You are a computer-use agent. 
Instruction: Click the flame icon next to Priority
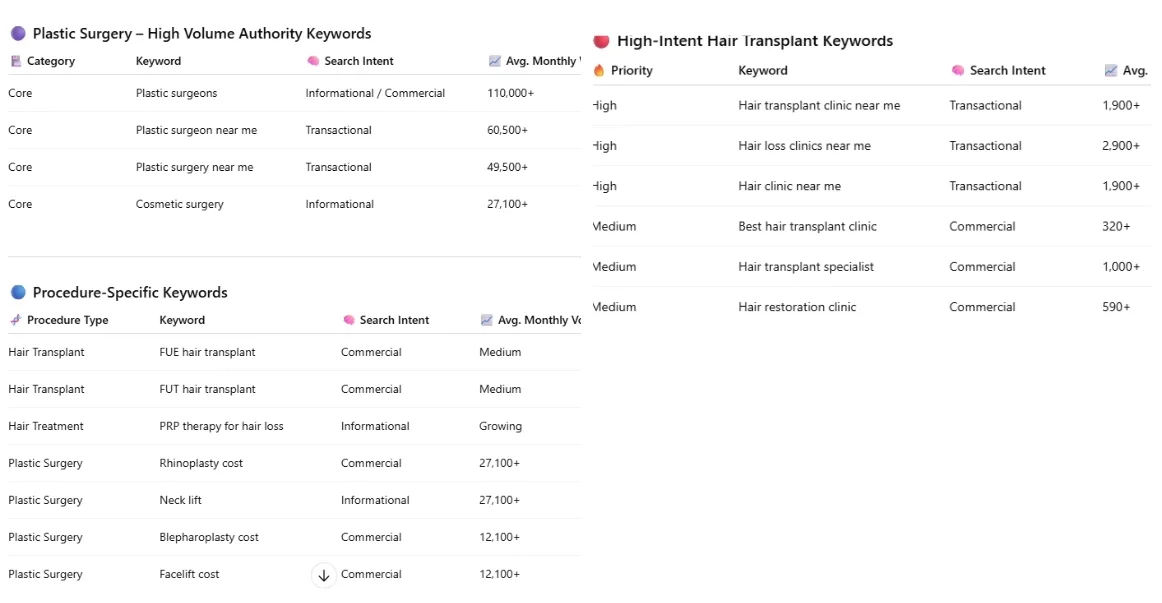(x=599, y=70)
